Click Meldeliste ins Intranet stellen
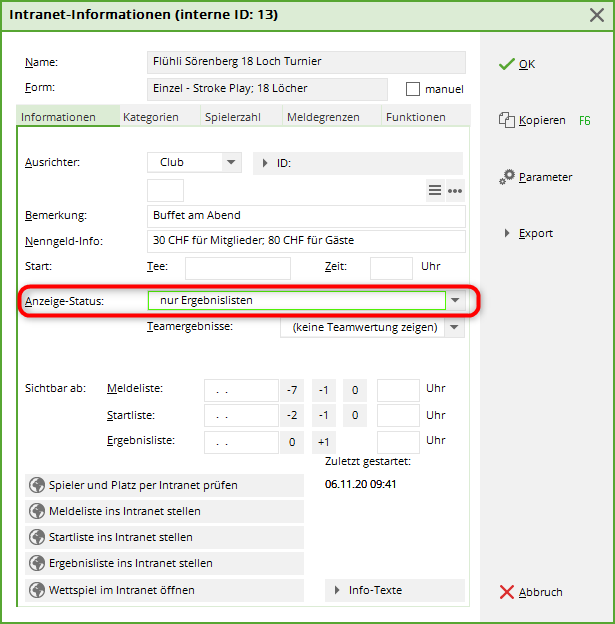The width and height of the screenshot is (615, 624). pyautogui.click(x=164, y=511)
